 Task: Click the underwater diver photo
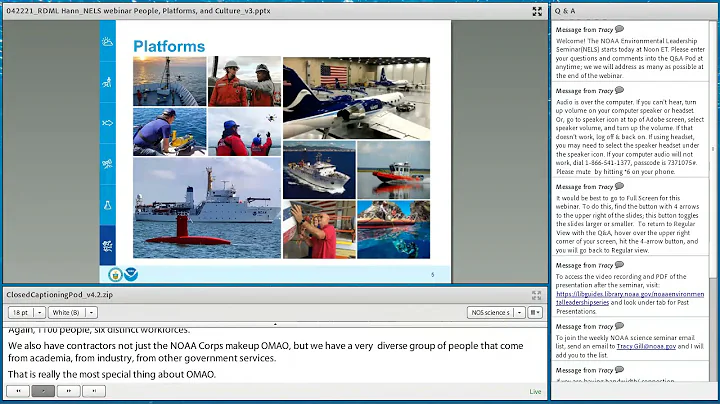394,230
